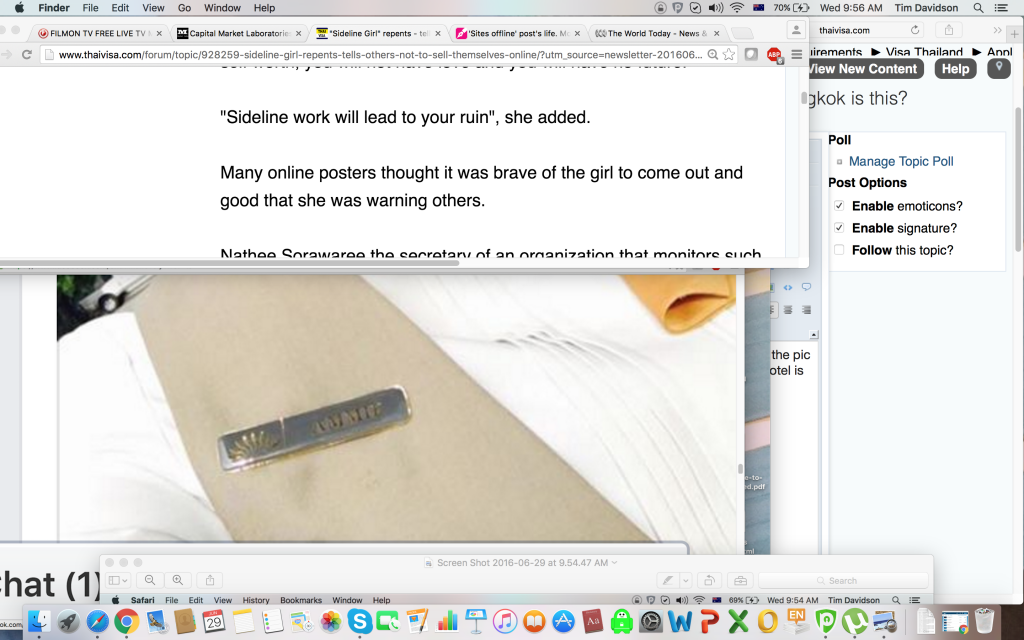Screen dimensions: 1024x640
Task: Open the Trash in dock
Action: point(984,620)
